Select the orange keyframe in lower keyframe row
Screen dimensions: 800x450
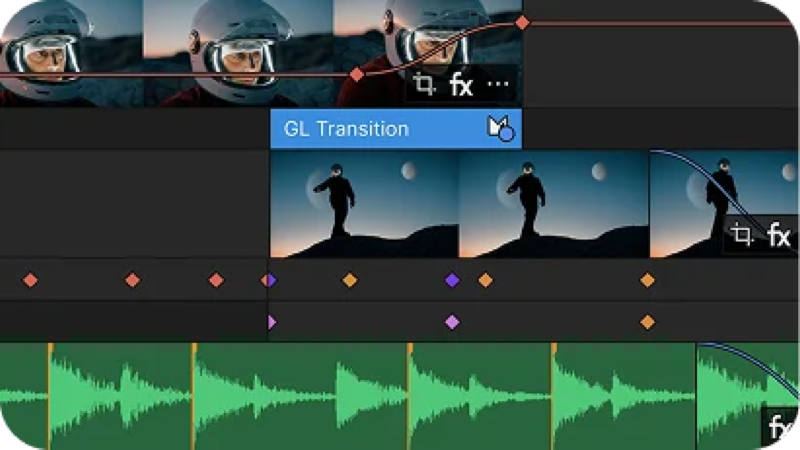click(x=647, y=322)
